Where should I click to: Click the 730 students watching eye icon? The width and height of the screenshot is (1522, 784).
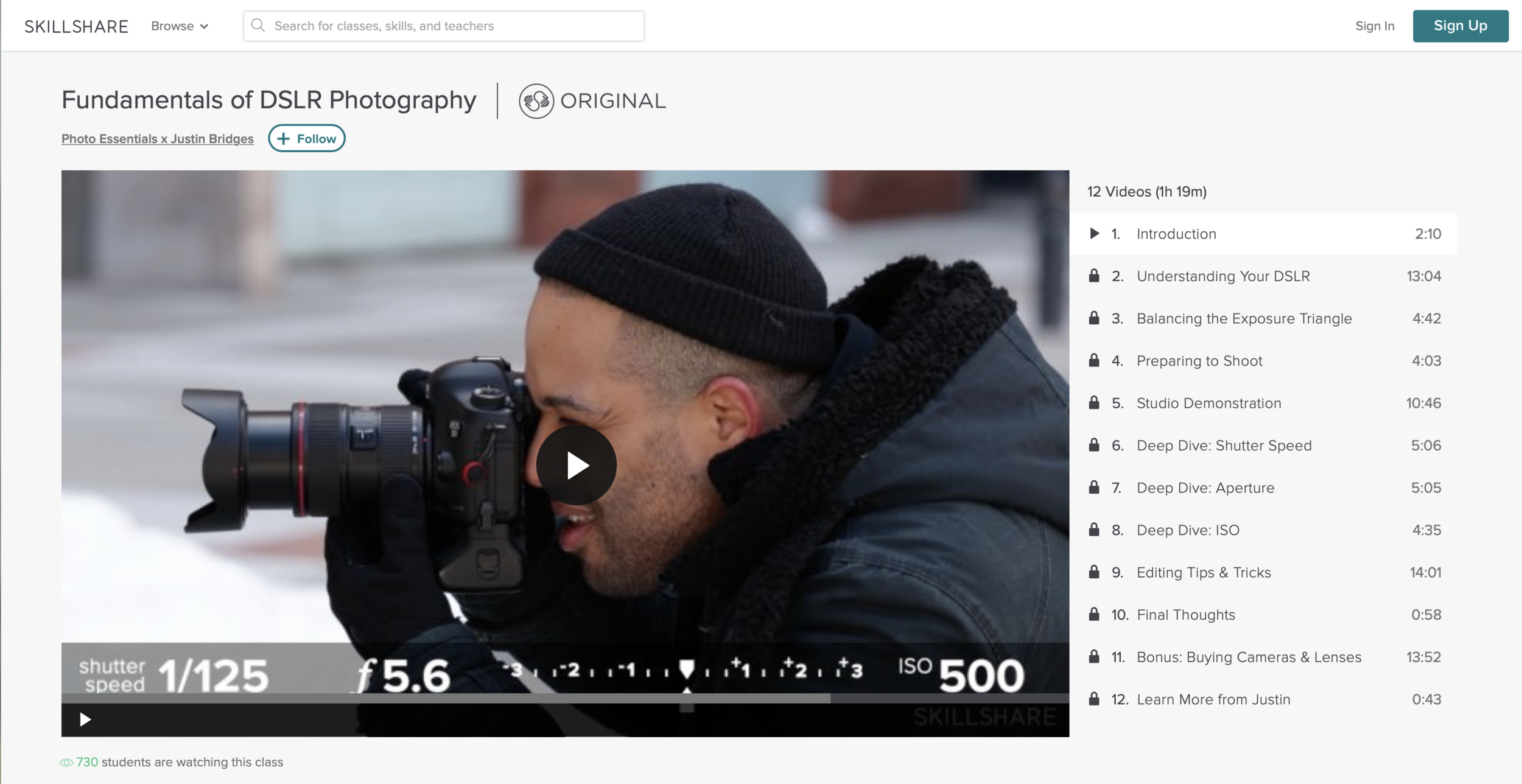click(66, 762)
